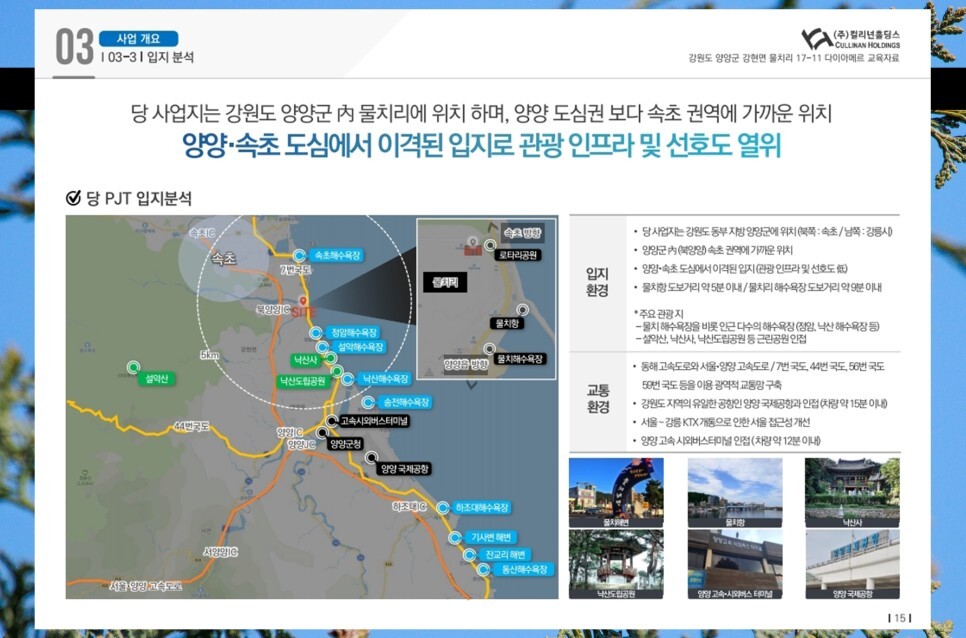The image size is (966, 638).
Task: Select the red SITE pin on the map
Action: point(302,302)
